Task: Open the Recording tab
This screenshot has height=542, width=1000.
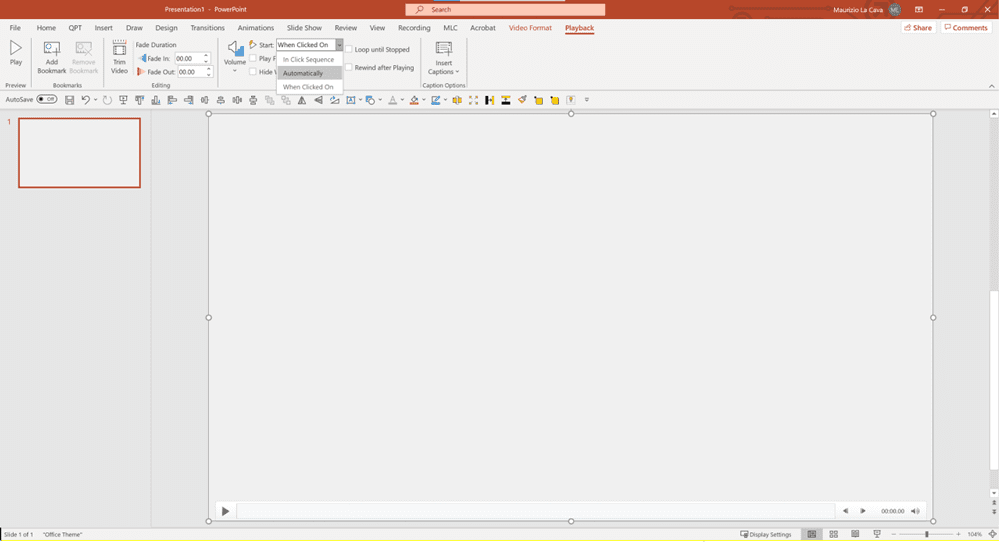Action: coord(414,28)
